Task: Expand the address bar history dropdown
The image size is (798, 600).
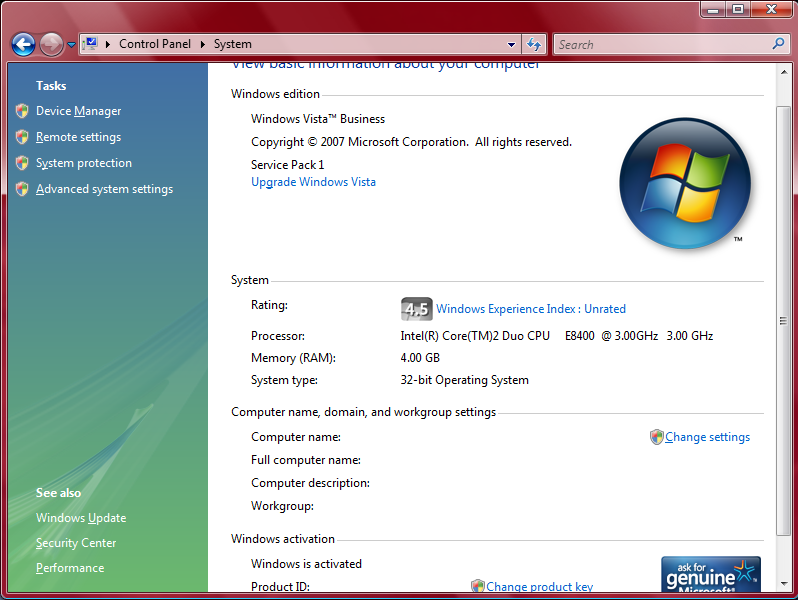Action: (x=511, y=44)
